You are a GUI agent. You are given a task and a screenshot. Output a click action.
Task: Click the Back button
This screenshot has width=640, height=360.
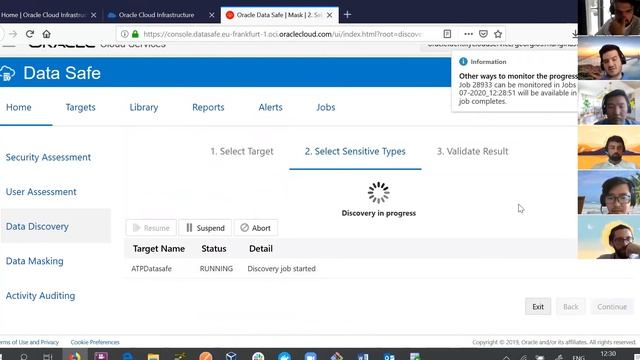571,307
